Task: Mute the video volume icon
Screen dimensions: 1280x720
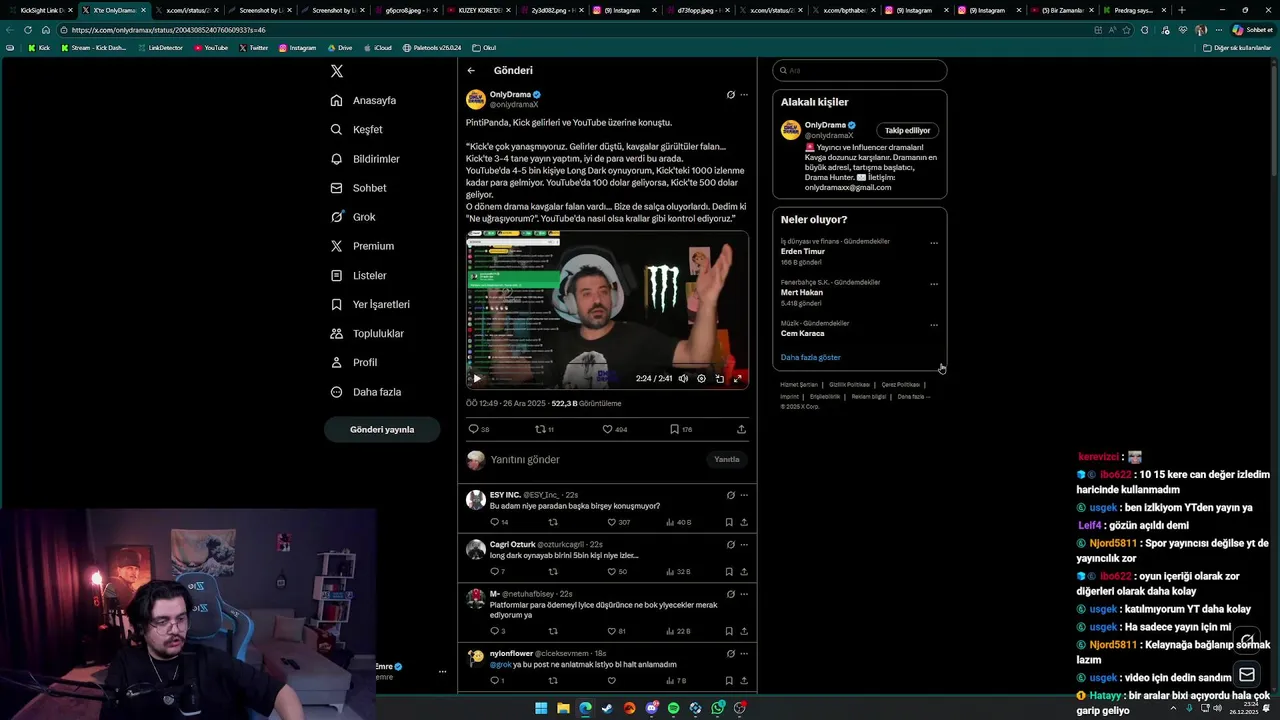Action: point(683,378)
